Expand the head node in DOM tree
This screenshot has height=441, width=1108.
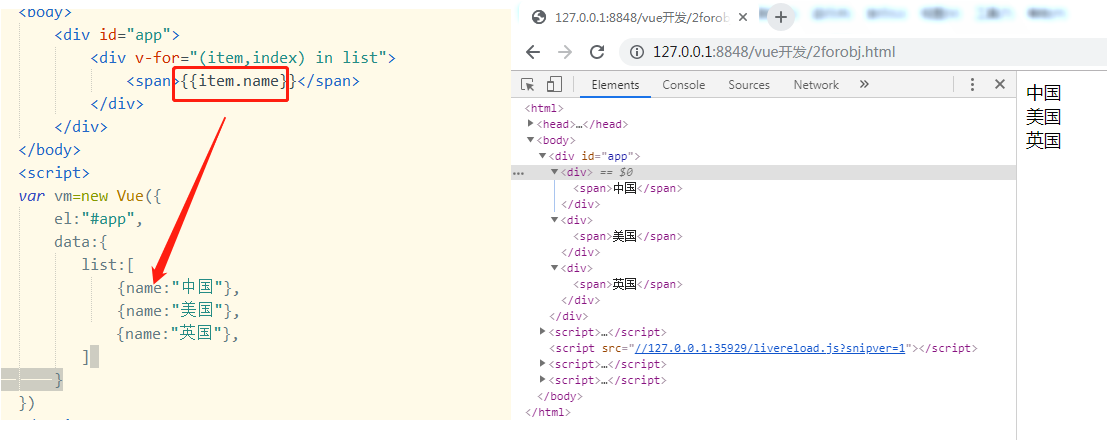(531, 124)
